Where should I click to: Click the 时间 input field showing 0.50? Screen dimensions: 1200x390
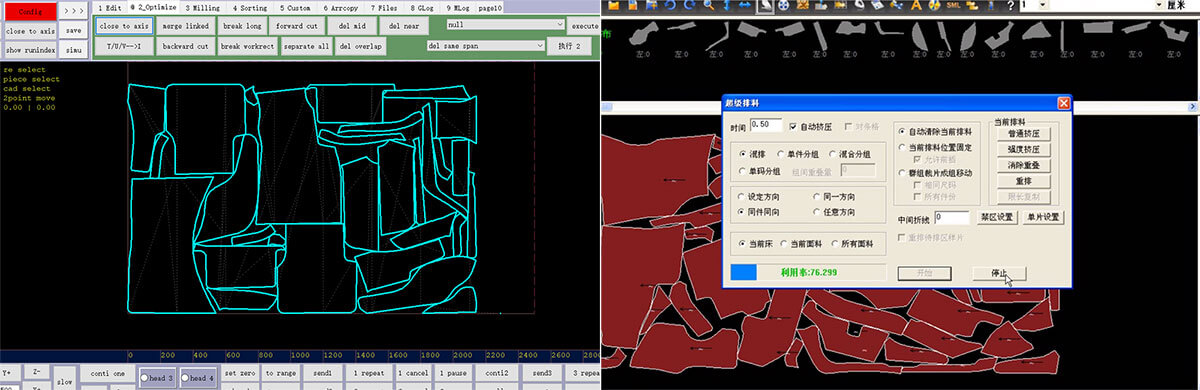(765, 126)
